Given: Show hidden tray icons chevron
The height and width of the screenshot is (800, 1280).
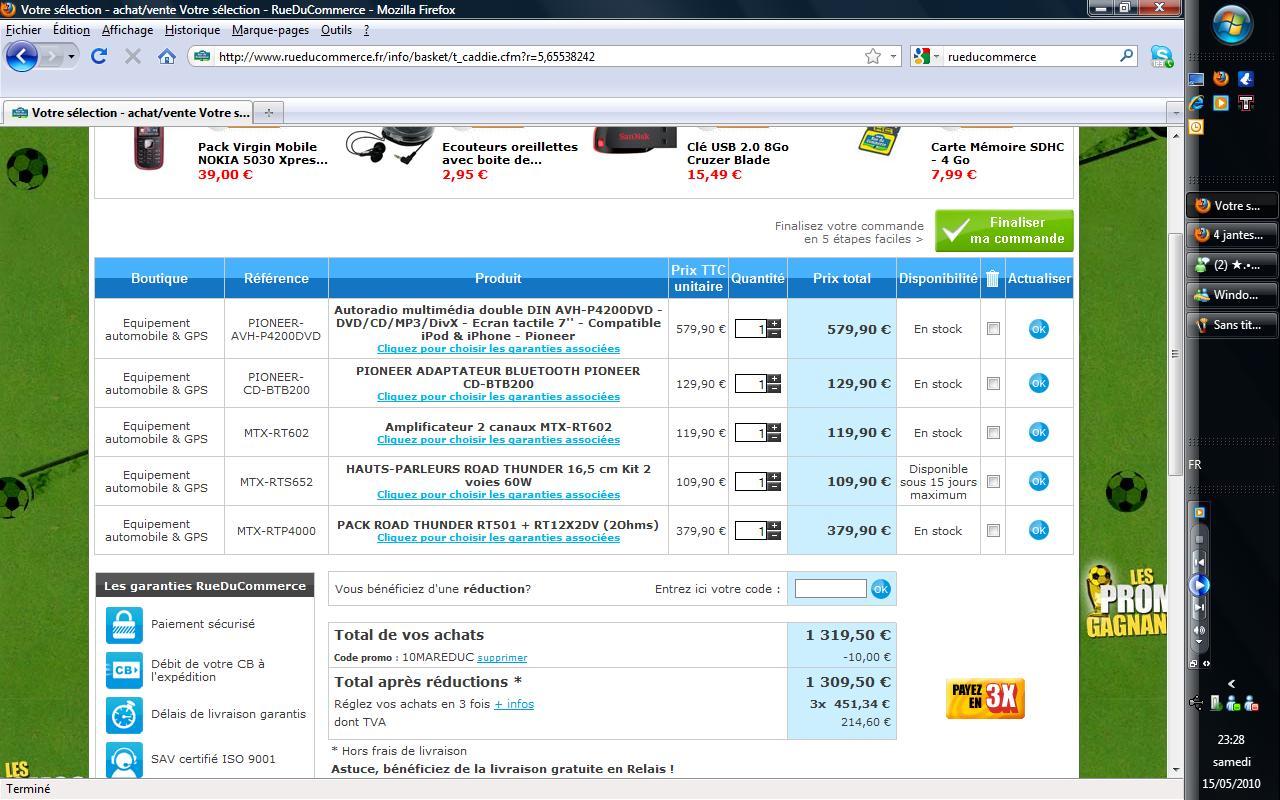Looking at the screenshot, I should [1231, 684].
